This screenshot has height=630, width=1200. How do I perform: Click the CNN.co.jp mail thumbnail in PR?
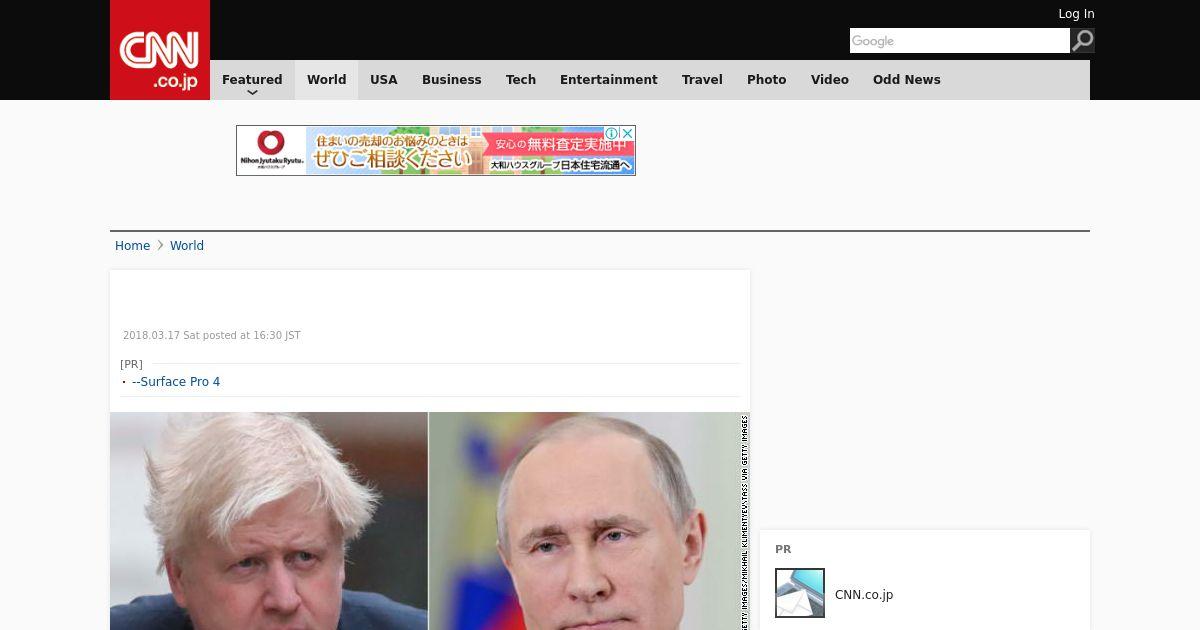(x=800, y=593)
